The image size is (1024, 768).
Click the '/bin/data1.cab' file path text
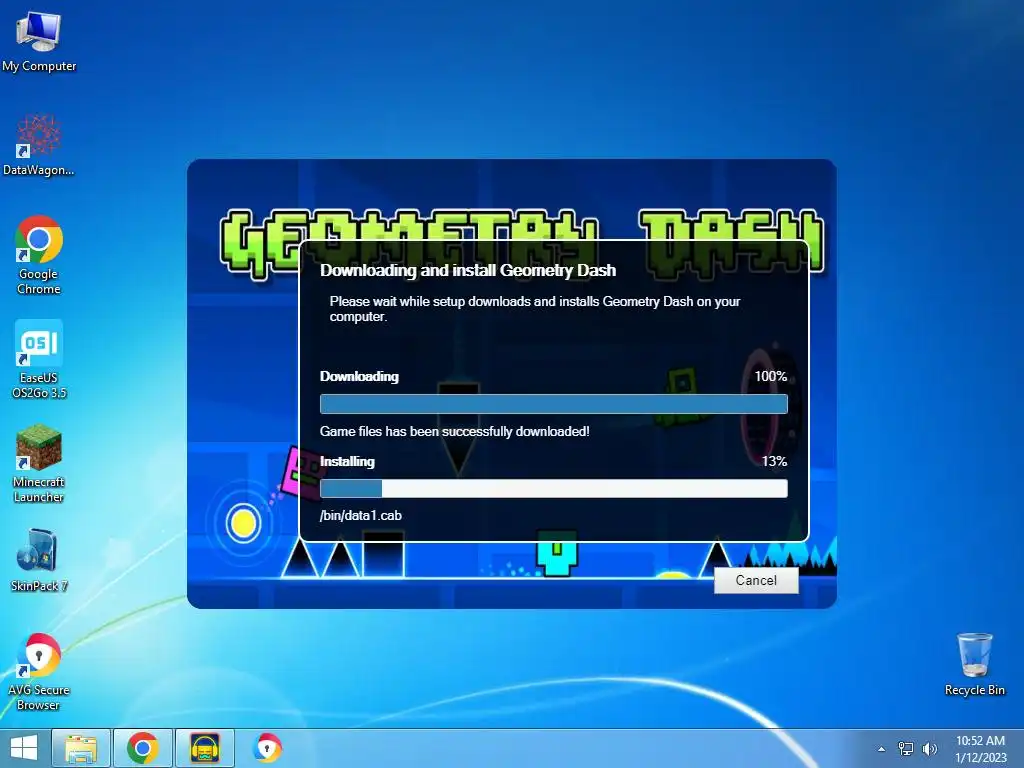(x=360, y=515)
